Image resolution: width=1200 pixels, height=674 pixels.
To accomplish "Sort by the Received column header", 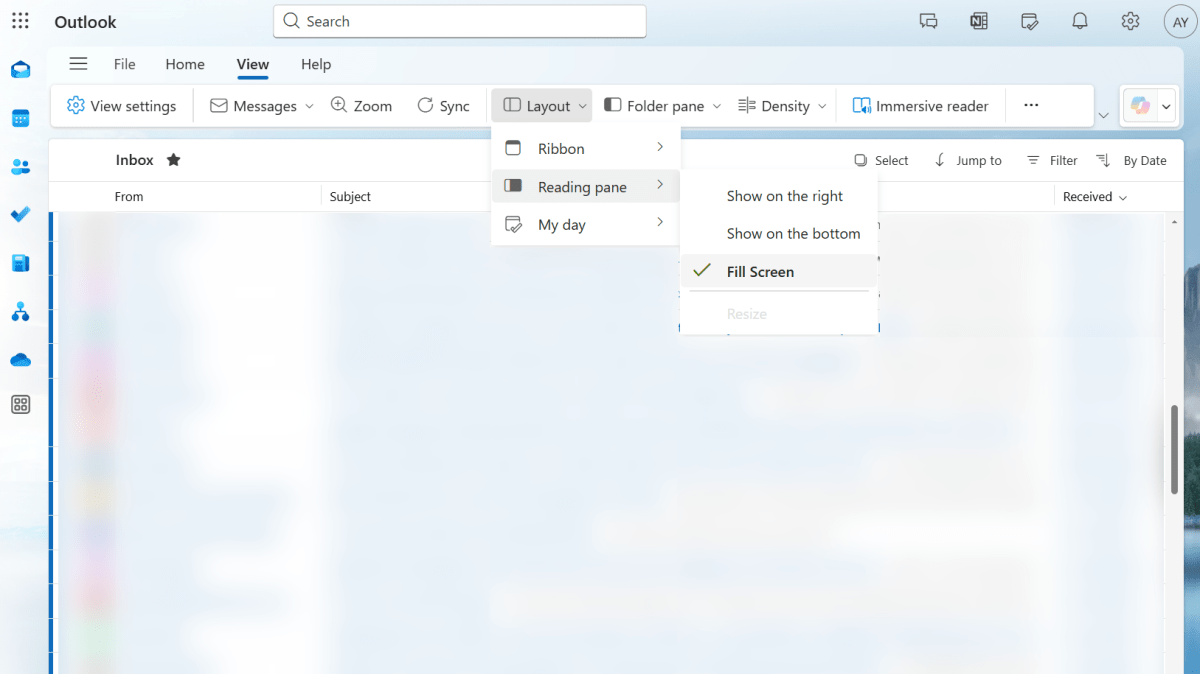I will [1095, 197].
